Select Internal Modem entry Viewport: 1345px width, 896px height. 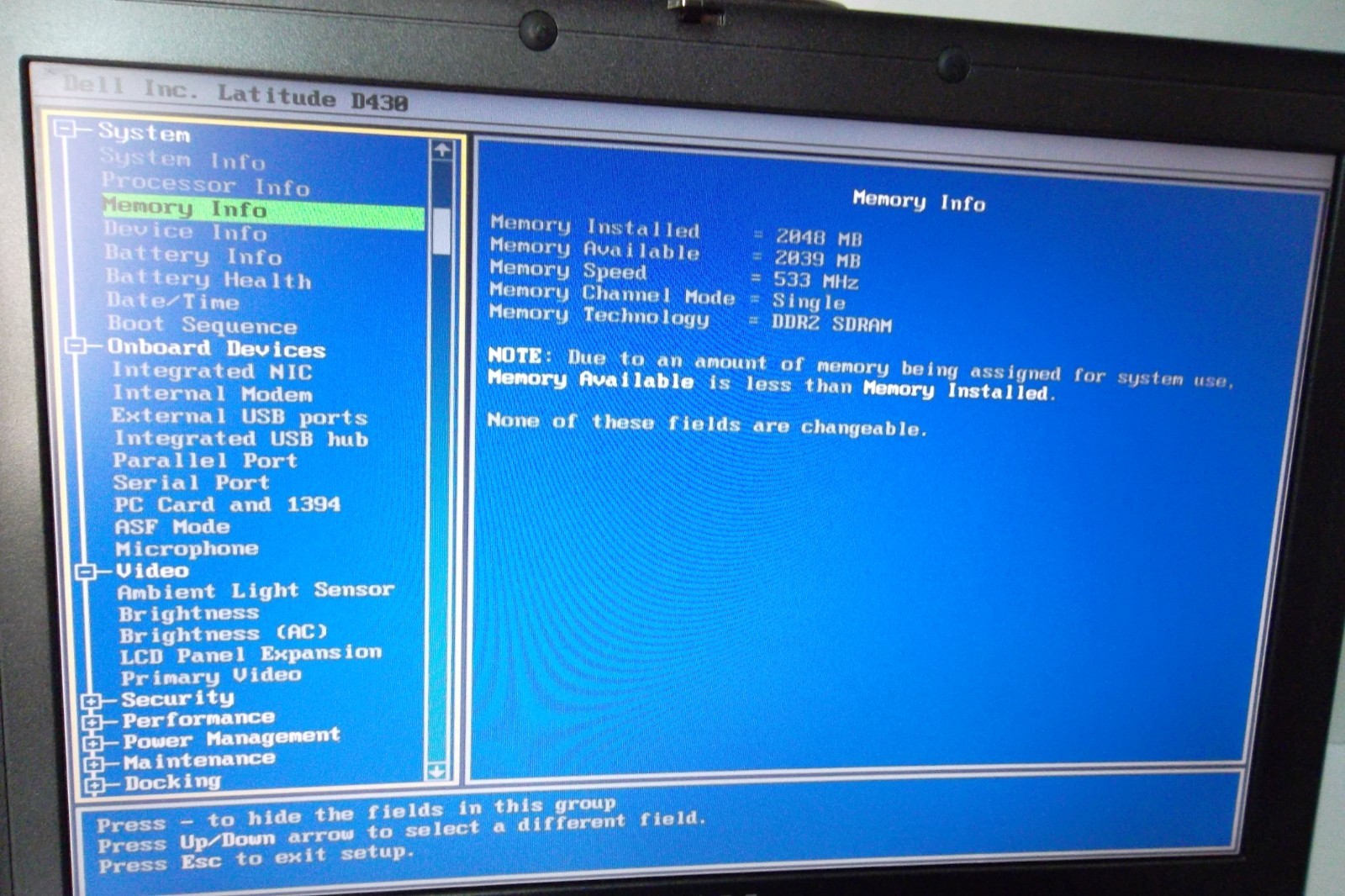(213, 393)
